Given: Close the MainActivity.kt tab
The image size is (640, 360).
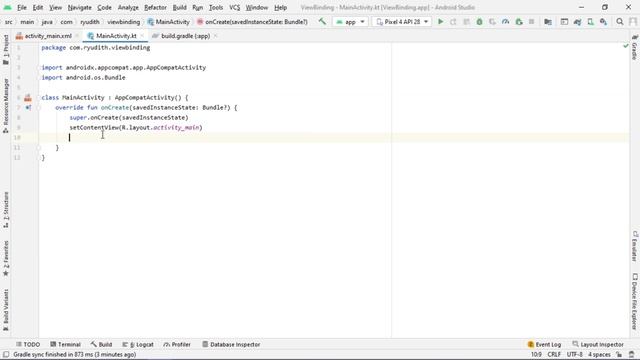Looking at the screenshot, I should point(142,36).
